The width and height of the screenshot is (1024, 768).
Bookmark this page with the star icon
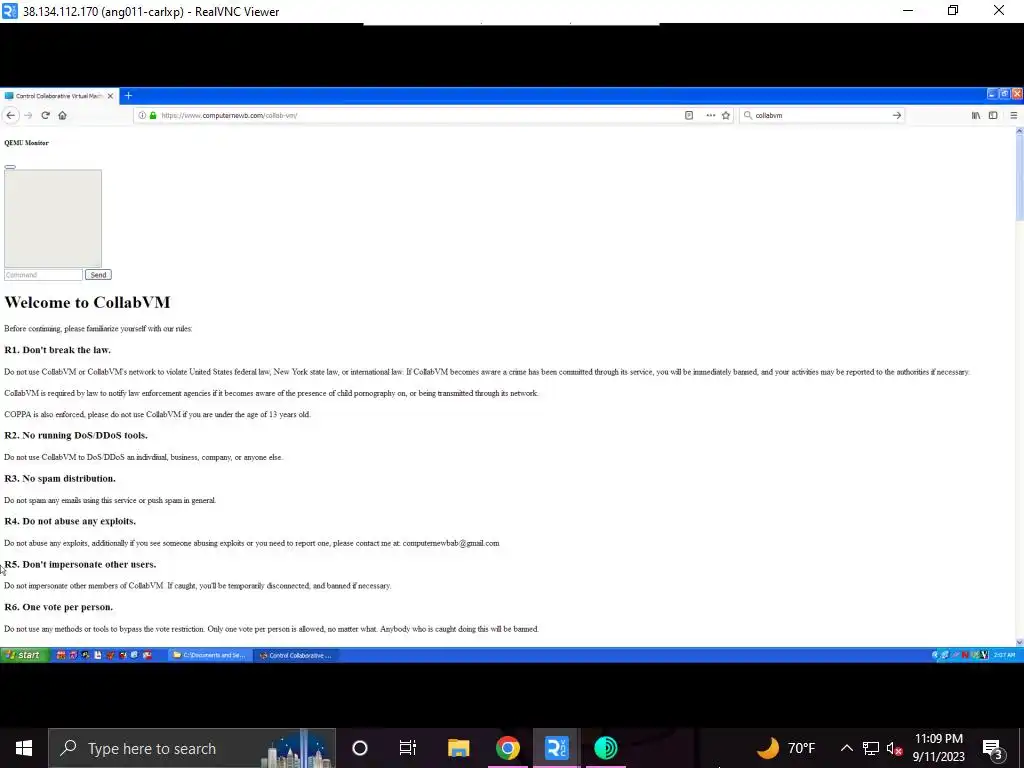[726, 116]
